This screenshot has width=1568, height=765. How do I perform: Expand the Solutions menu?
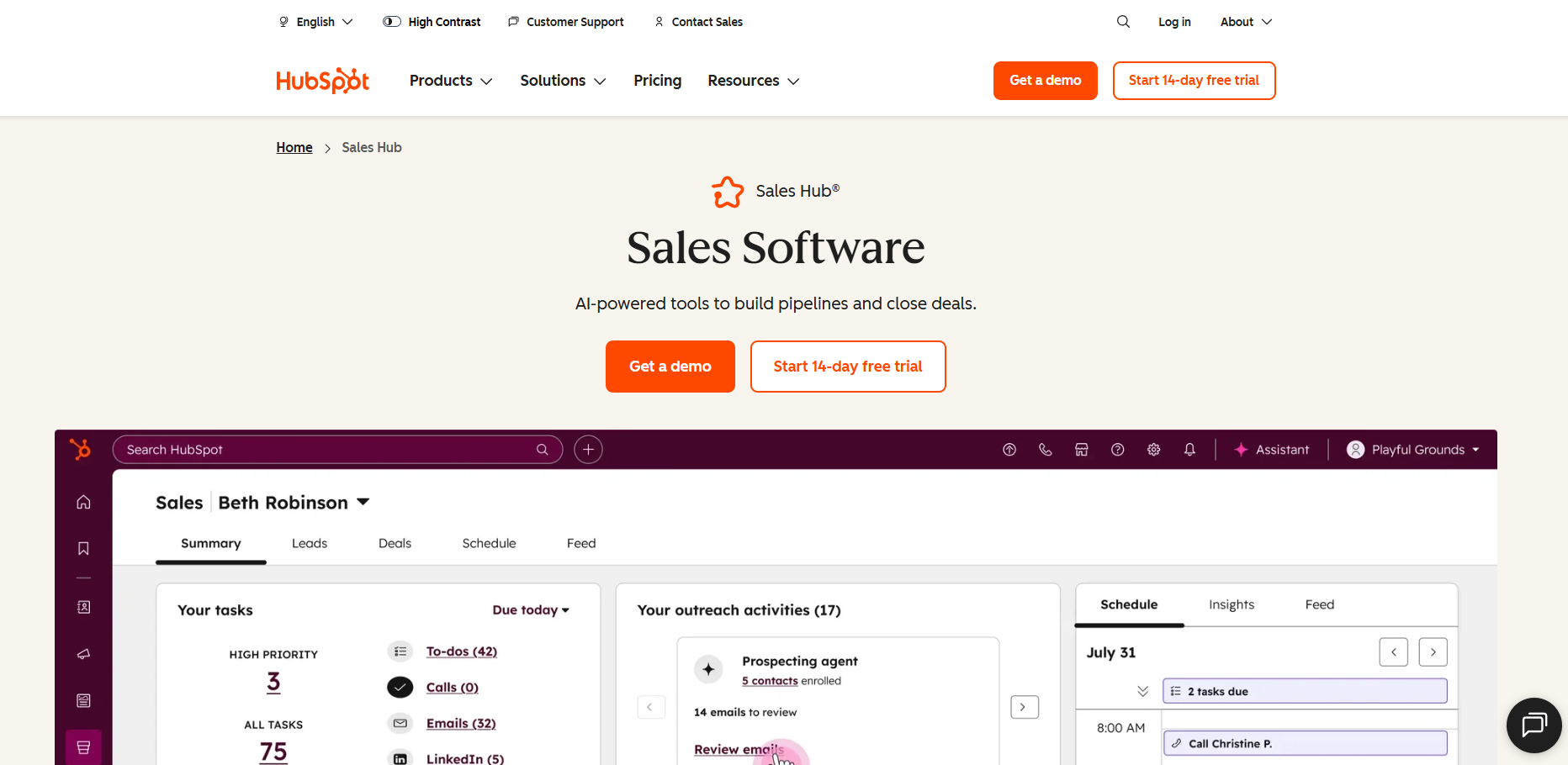click(x=563, y=81)
